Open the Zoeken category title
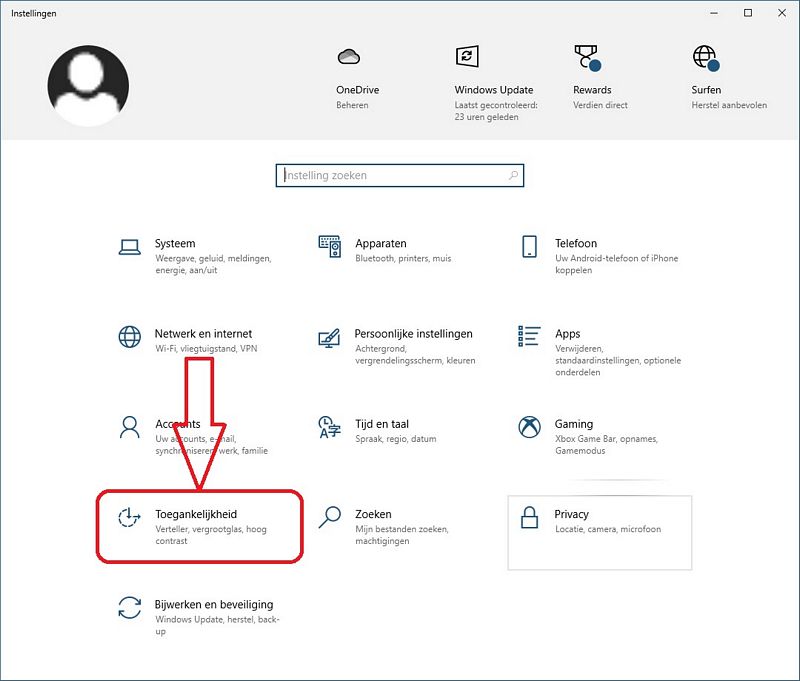 pyautogui.click(x=373, y=514)
